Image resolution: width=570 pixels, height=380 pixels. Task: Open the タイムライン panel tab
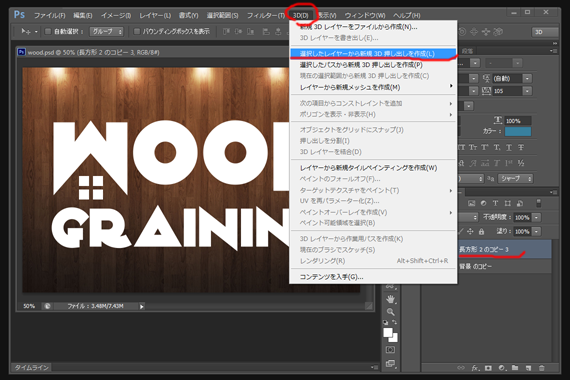(32, 368)
